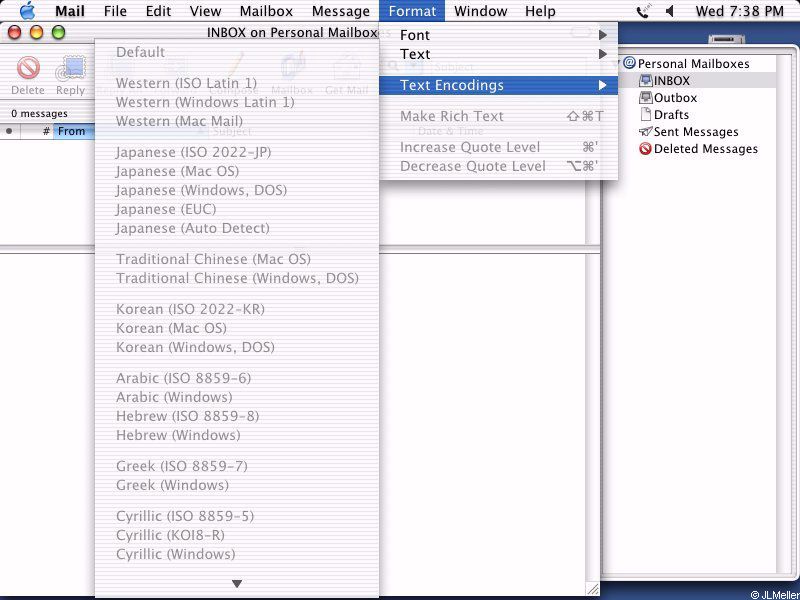Click the menu bar clock Wed 7:38 PM
Image resolution: width=800 pixels, height=600 pixels.
click(x=739, y=11)
